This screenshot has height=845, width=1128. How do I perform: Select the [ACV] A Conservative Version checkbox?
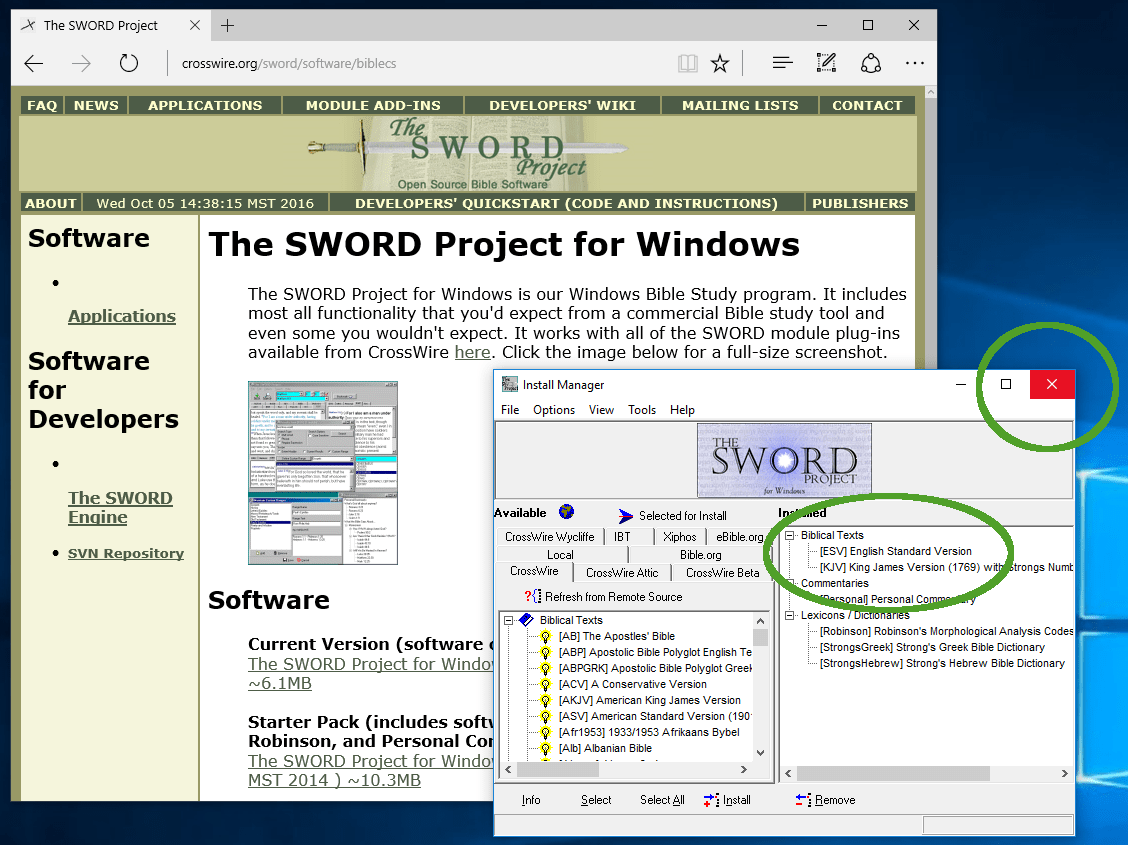544,685
